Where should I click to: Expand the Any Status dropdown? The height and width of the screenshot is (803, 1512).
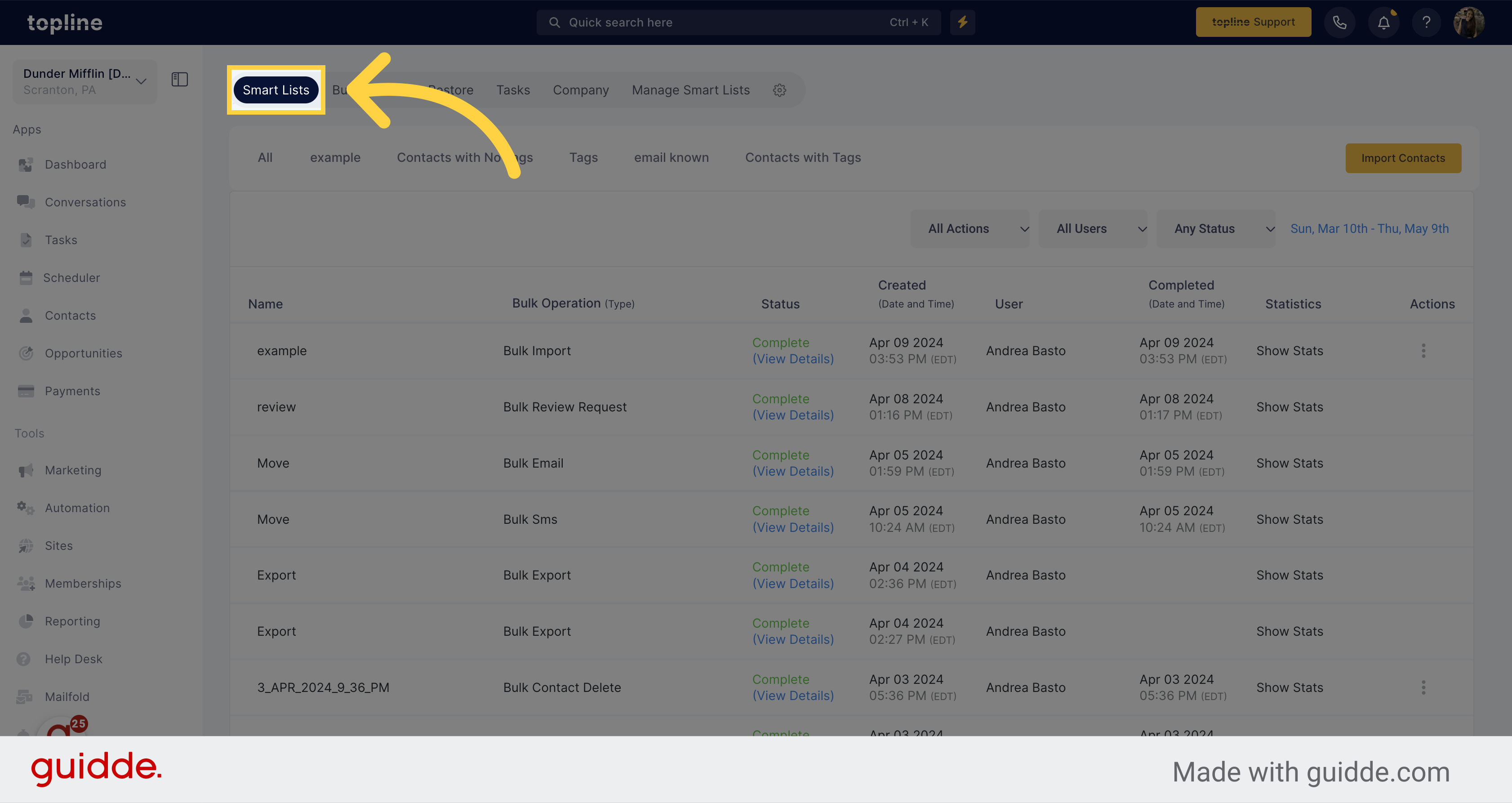1219,228
